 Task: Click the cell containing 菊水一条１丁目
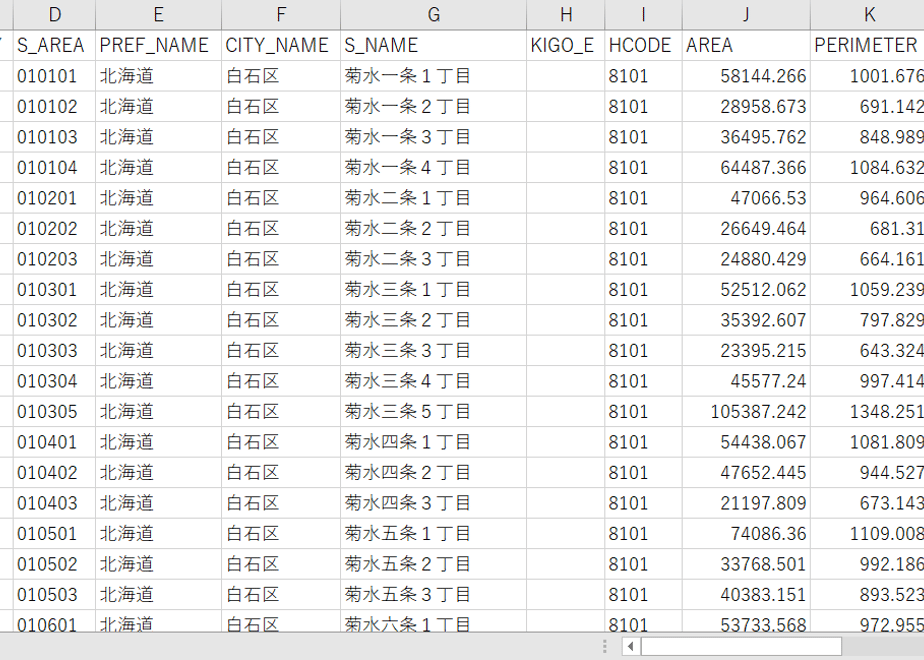click(x=433, y=76)
